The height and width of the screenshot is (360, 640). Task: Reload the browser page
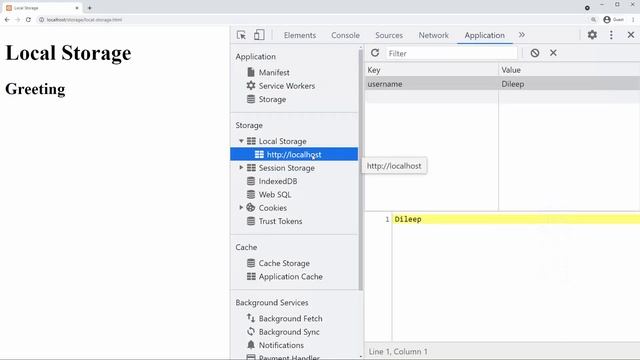28,20
